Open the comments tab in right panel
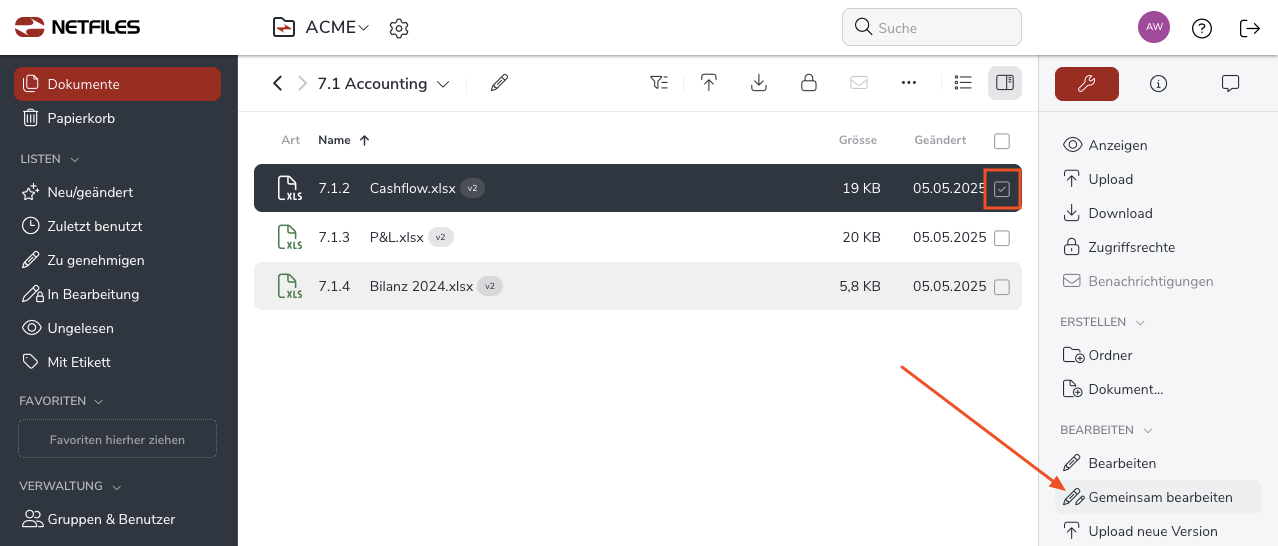This screenshot has height=546, width=1278. coord(1231,84)
